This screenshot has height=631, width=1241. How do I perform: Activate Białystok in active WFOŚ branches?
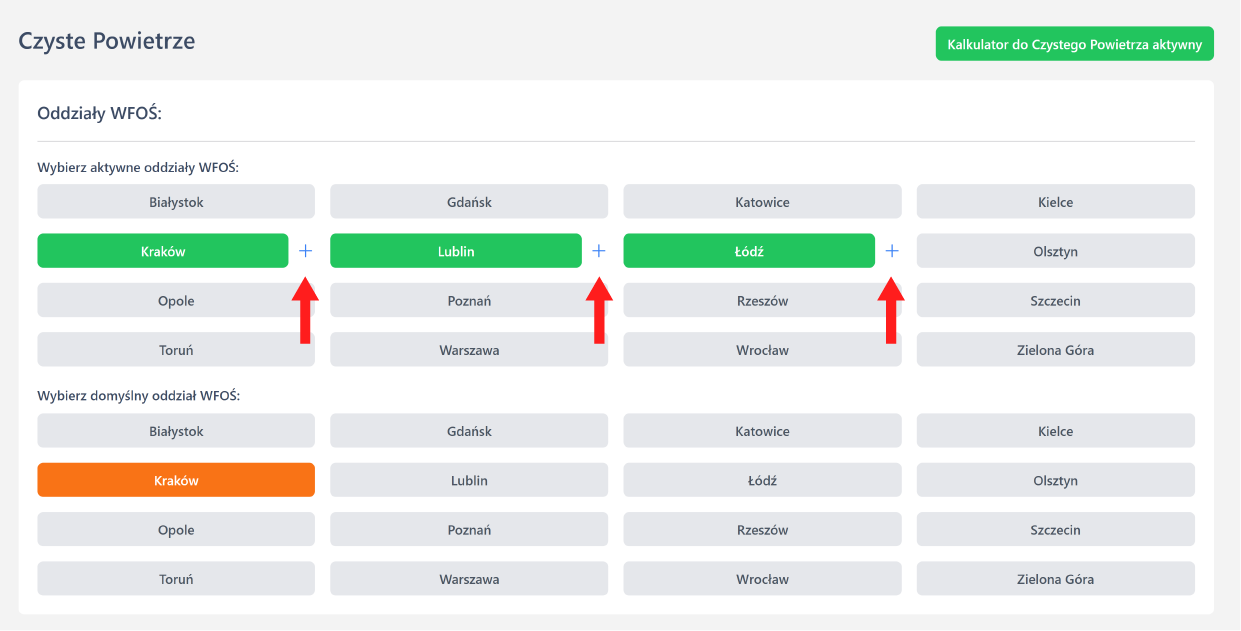coord(176,202)
